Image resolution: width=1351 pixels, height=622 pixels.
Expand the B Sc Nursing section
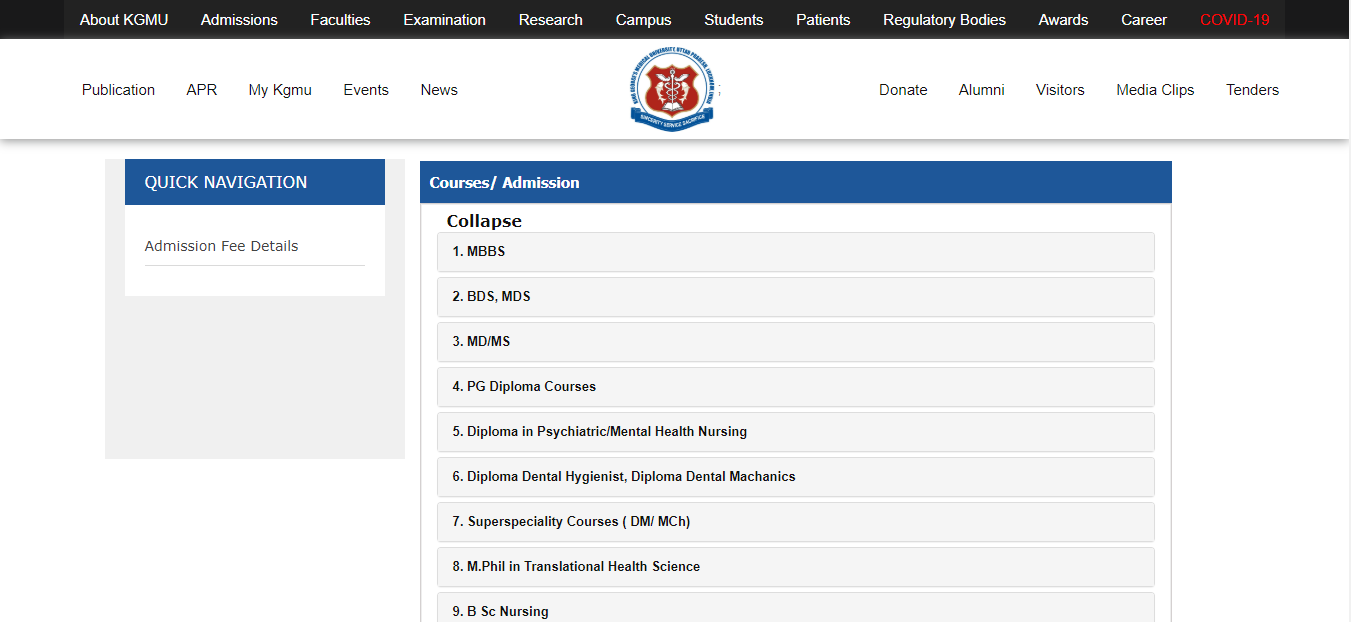[x=795, y=610]
